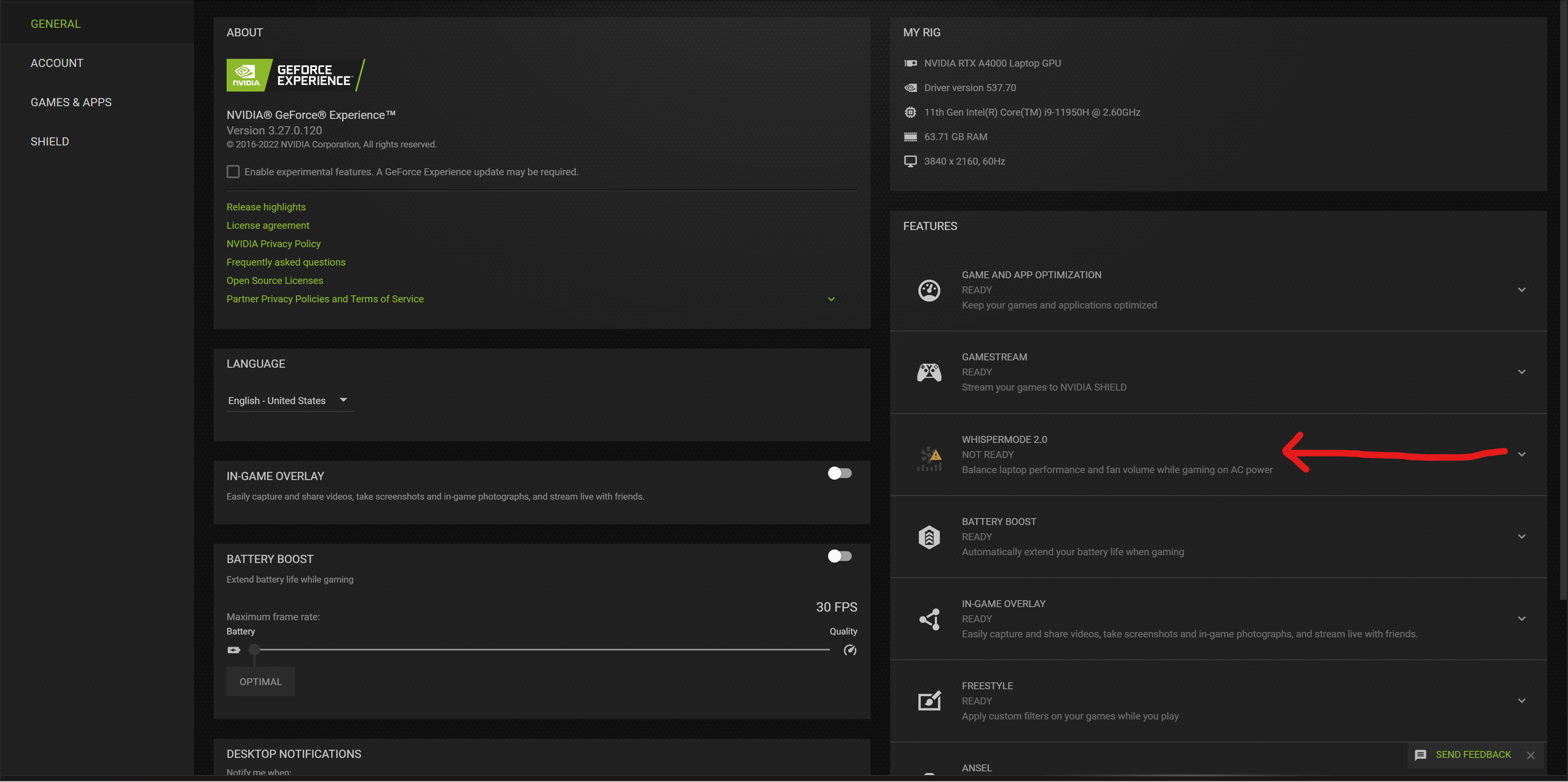This screenshot has width=1568, height=782.
Task: Enable experimental features checkbox
Action: click(x=233, y=172)
